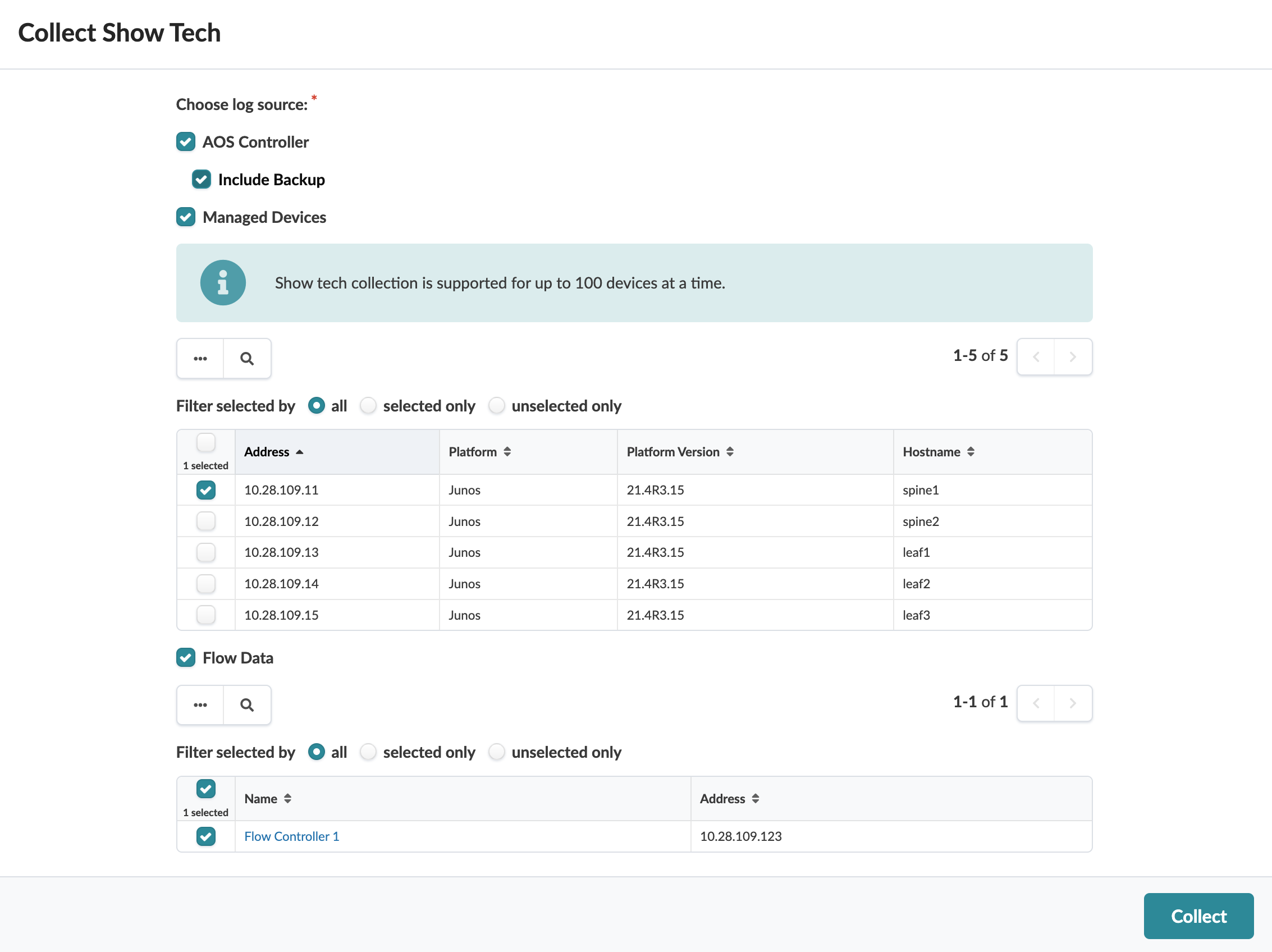Go to previous page of managed devices
This screenshot has width=1272, height=952.
(1036, 357)
